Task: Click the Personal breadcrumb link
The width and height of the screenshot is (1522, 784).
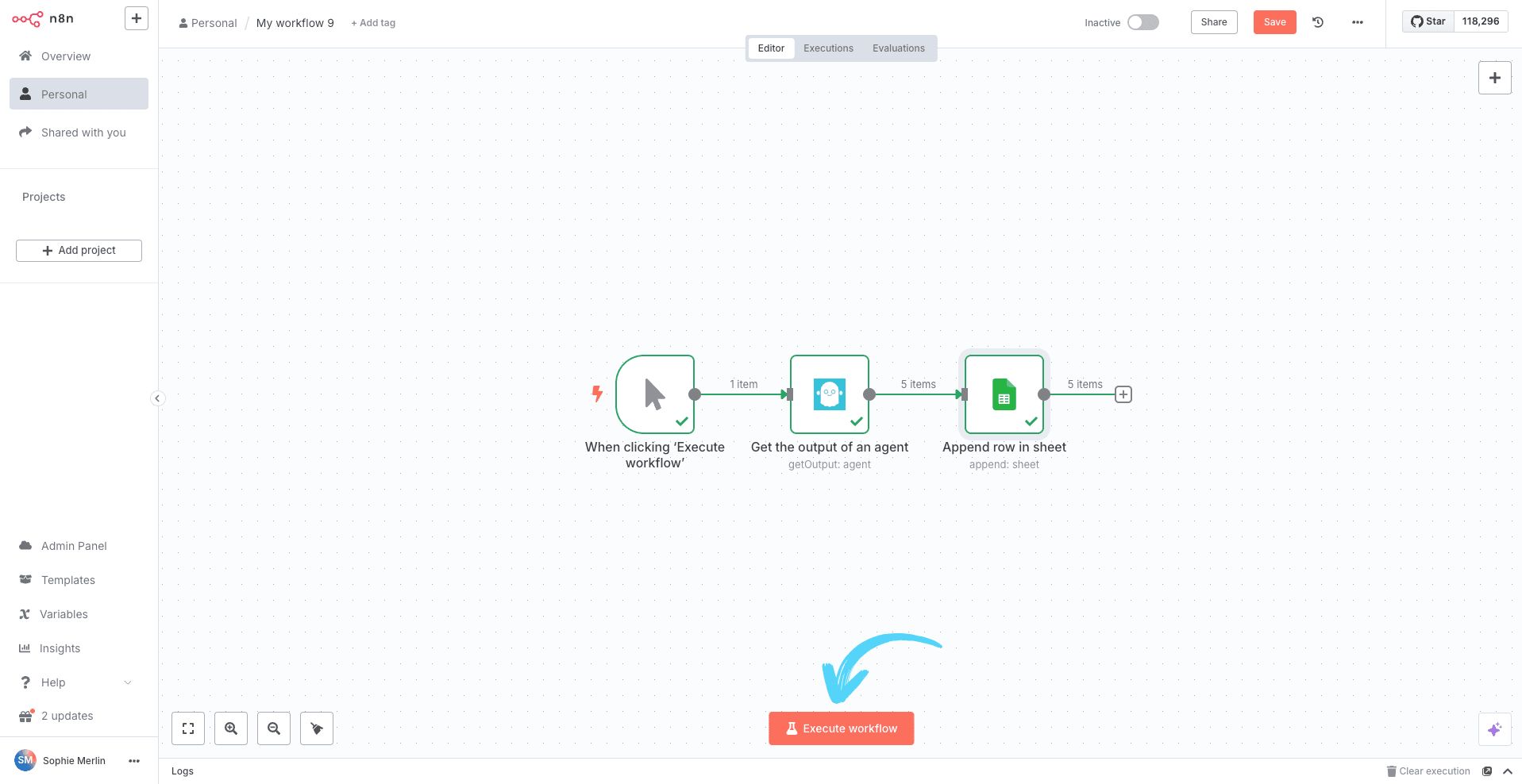Action: (x=208, y=23)
